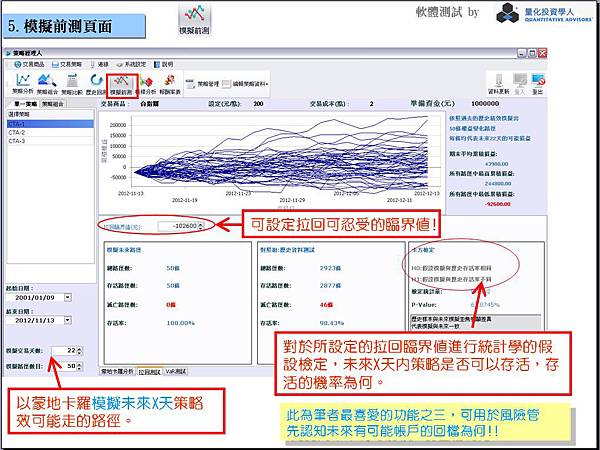600x450 pixels.
Task: Open 說明 help menu
Action: [163, 64]
